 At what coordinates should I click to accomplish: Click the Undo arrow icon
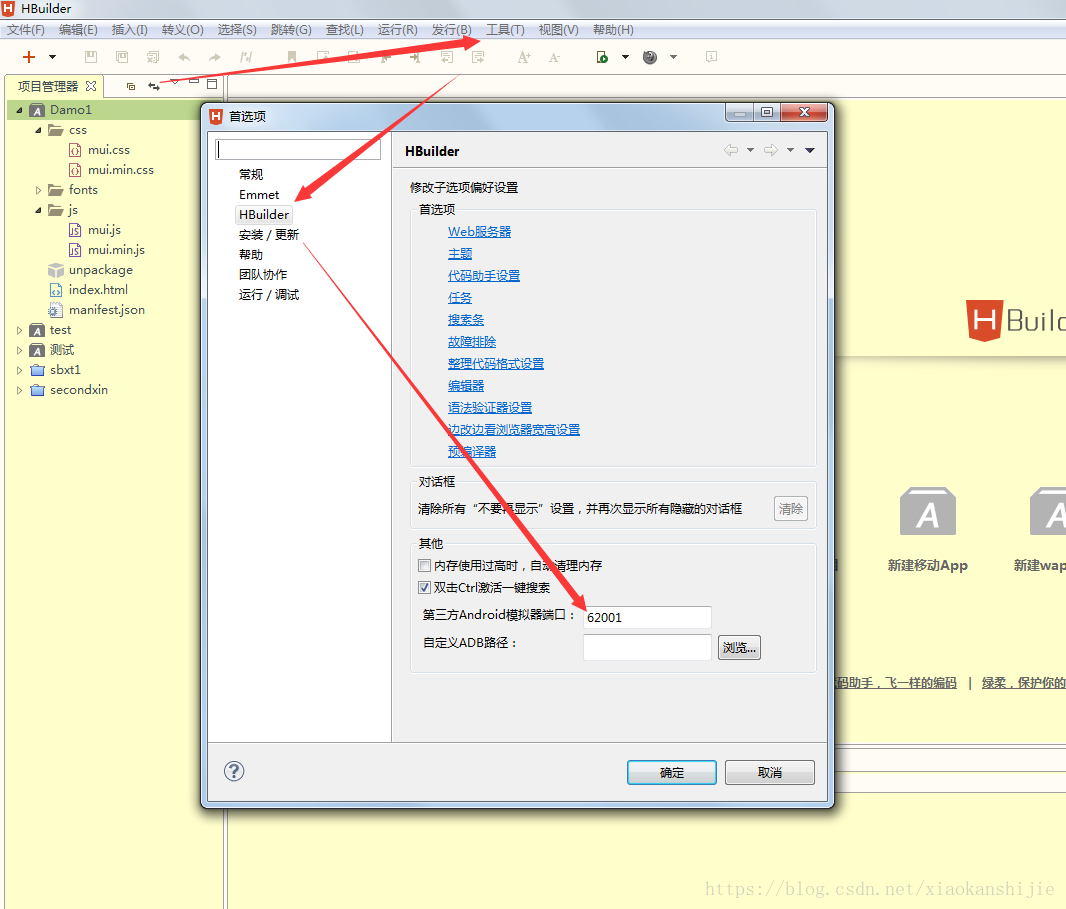184,57
